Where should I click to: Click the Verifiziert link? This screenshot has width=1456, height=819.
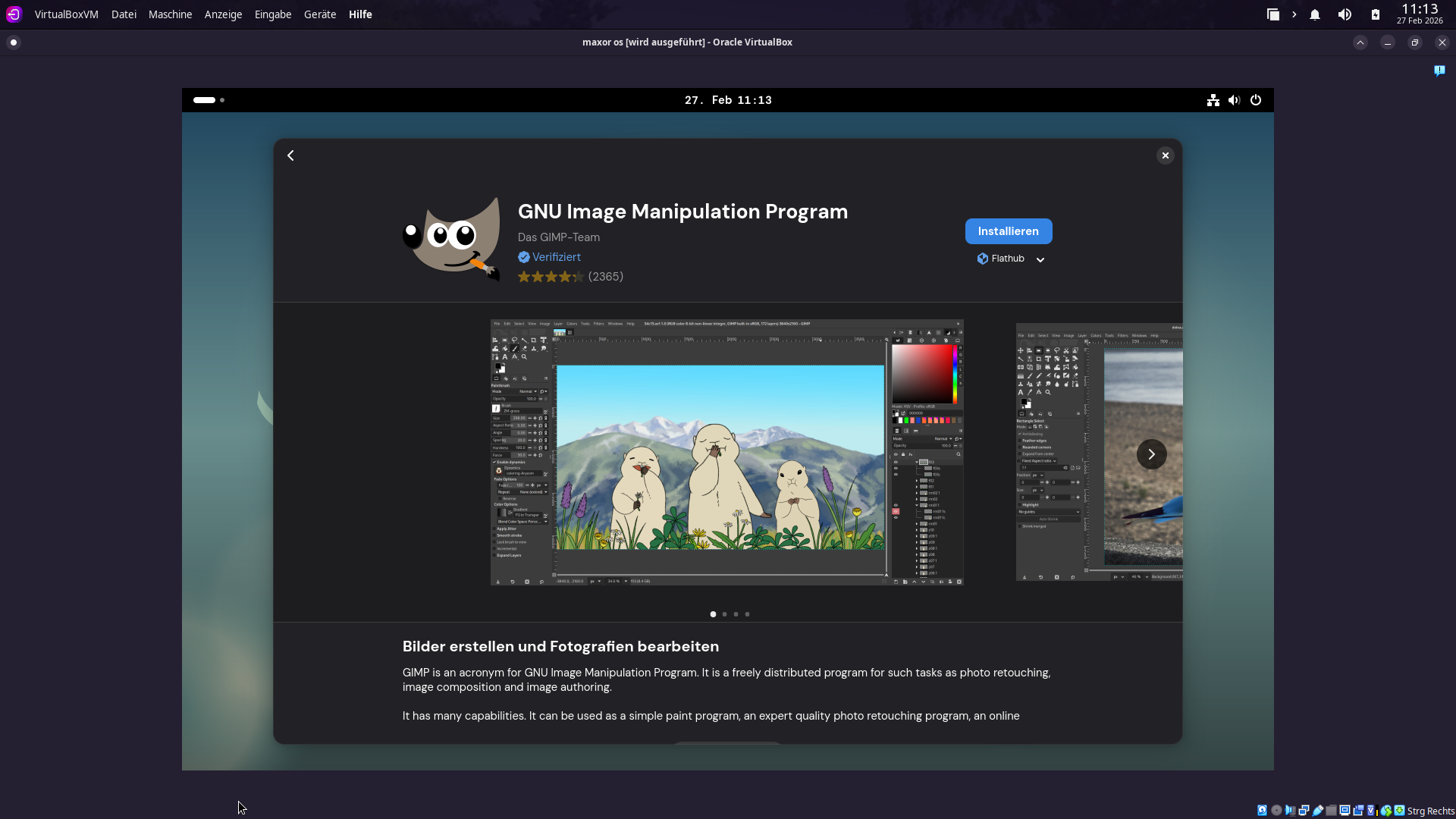click(556, 257)
